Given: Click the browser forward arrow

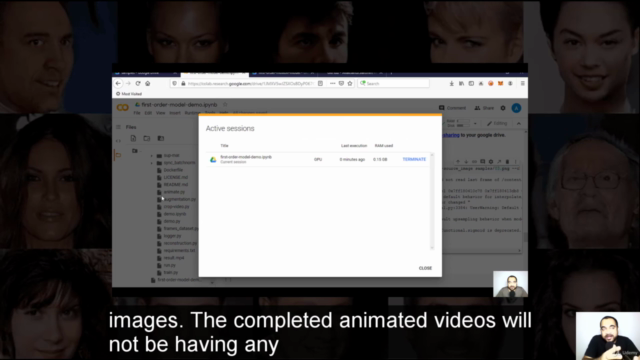Looking at the screenshot, I should click(128, 83).
